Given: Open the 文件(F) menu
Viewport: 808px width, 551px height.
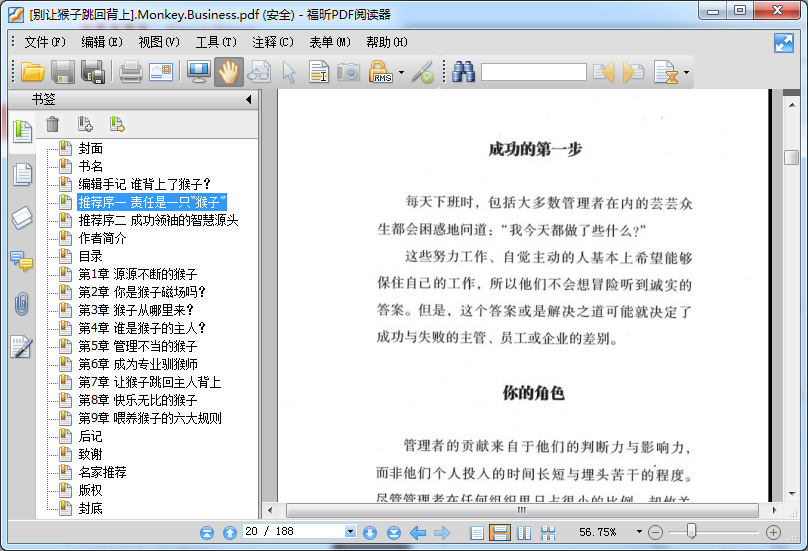Looking at the screenshot, I should [x=45, y=42].
